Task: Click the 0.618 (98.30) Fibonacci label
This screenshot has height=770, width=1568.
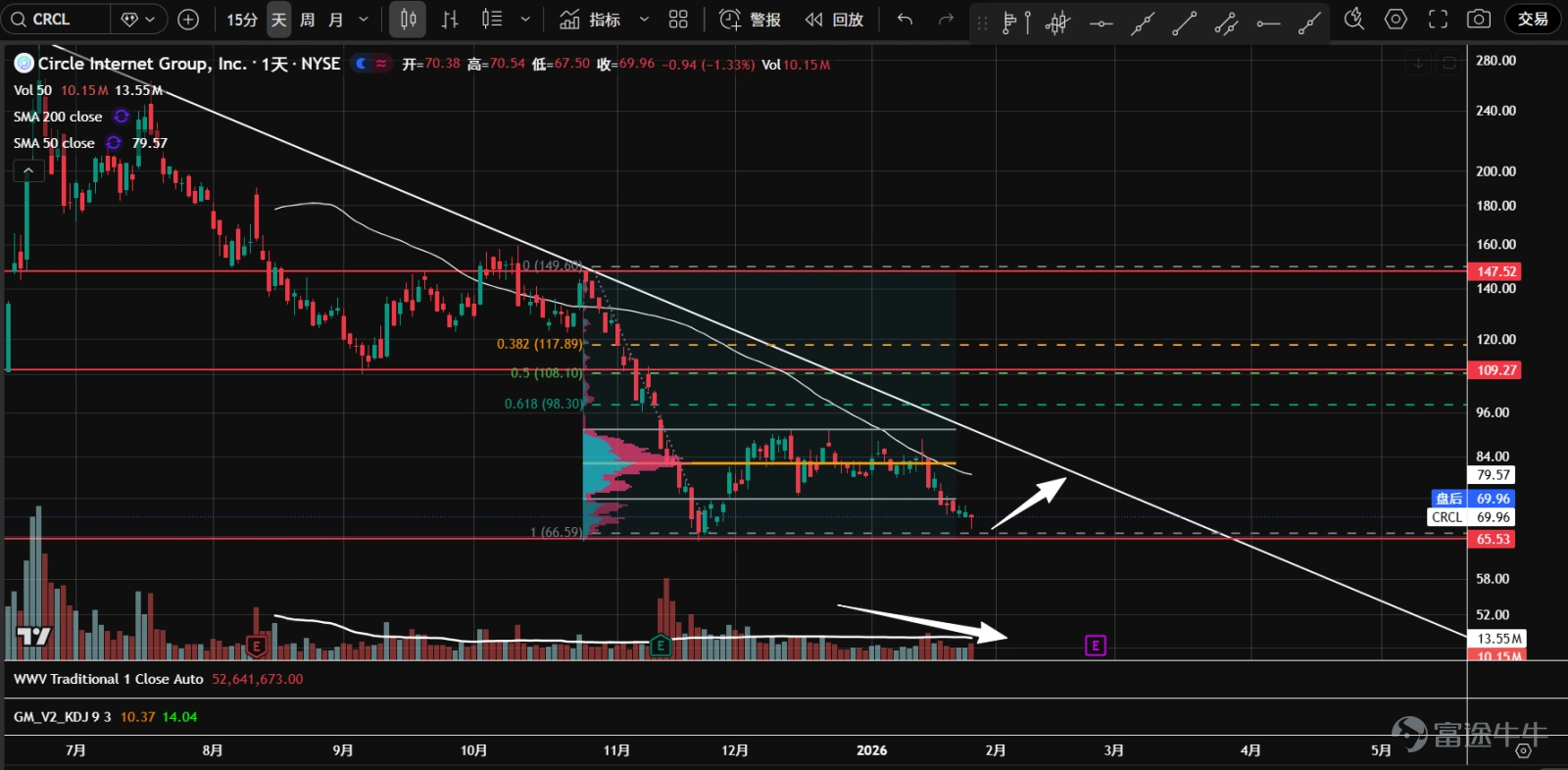Action: 543,404
